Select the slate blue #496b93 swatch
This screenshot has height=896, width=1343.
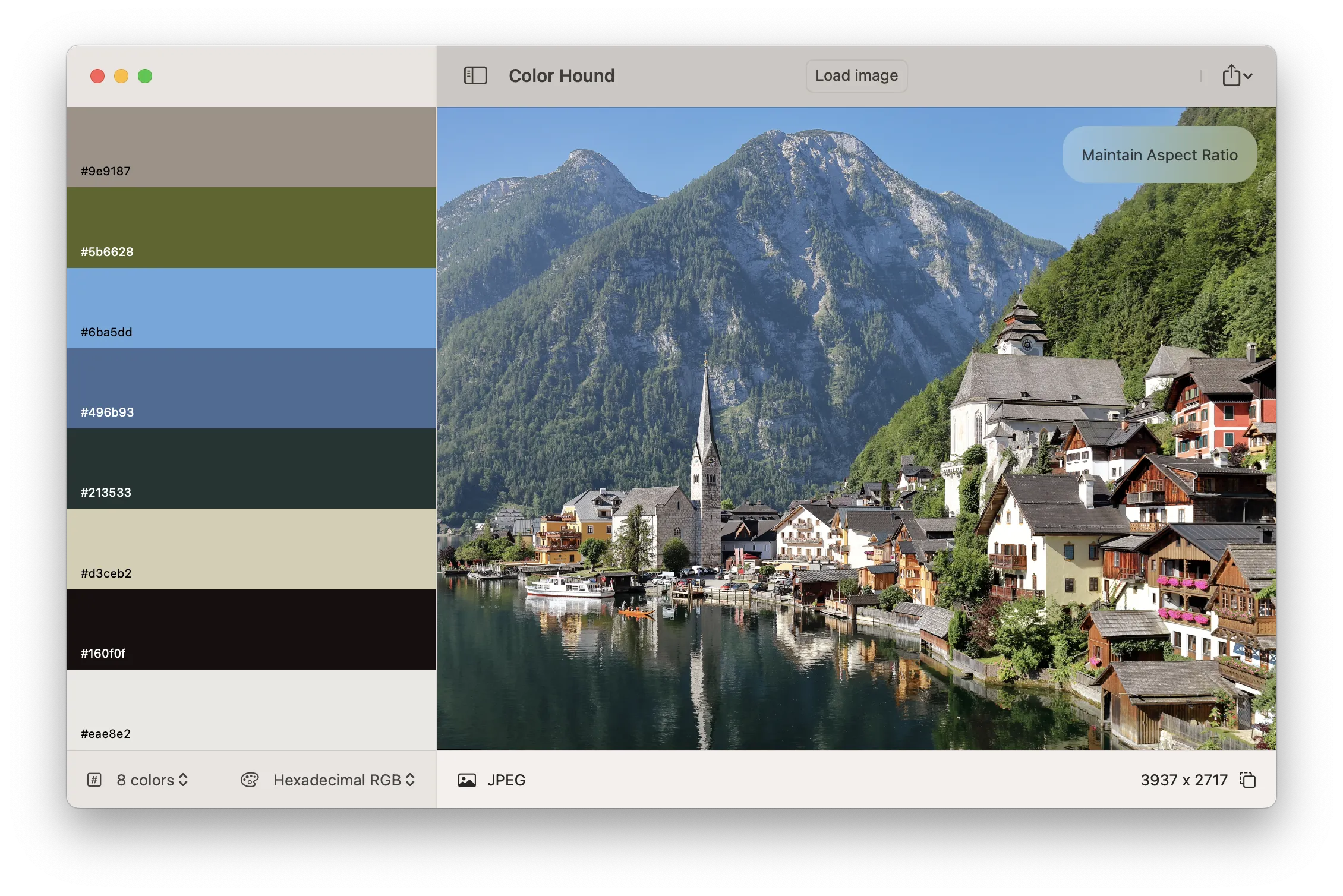[251, 388]
